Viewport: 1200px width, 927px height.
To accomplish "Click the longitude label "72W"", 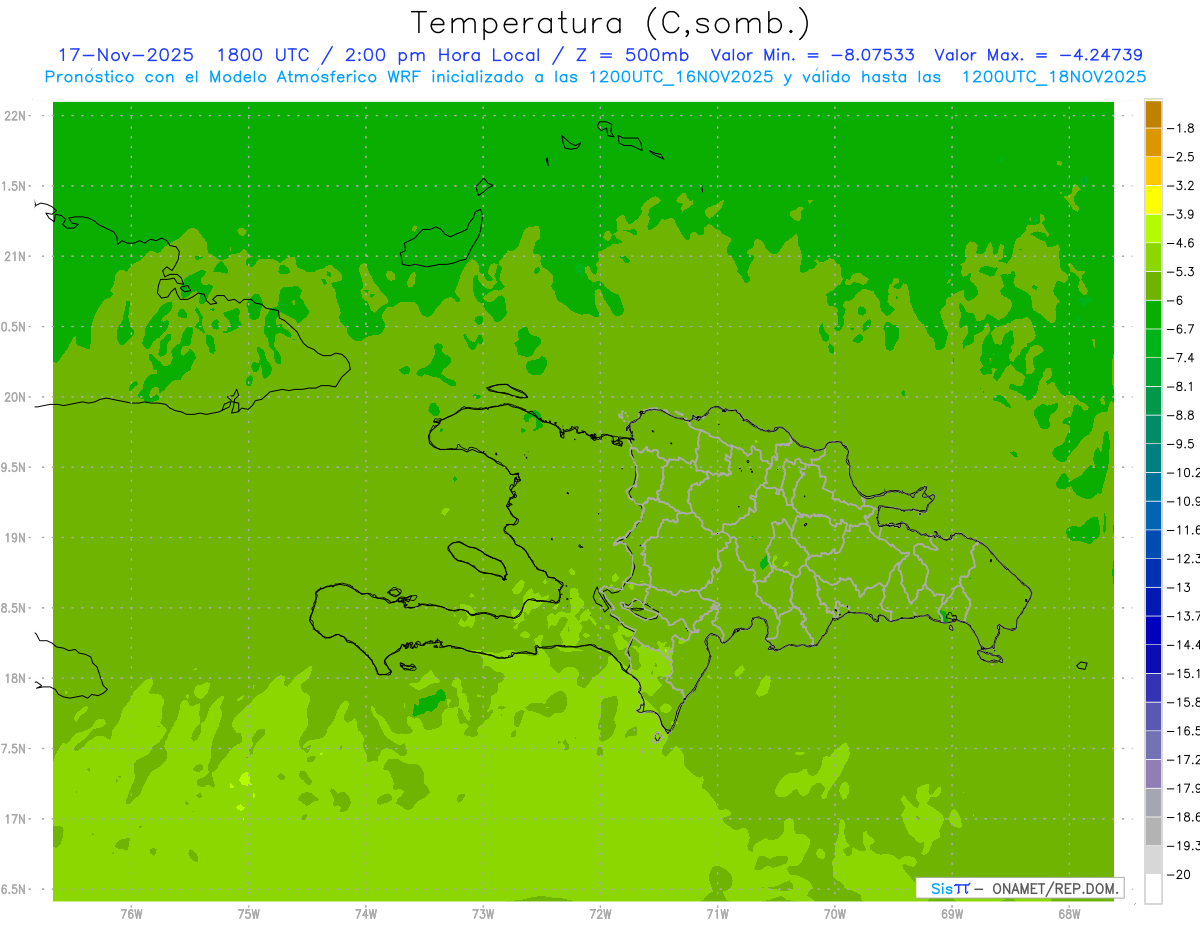I will [x=600, y=913].
